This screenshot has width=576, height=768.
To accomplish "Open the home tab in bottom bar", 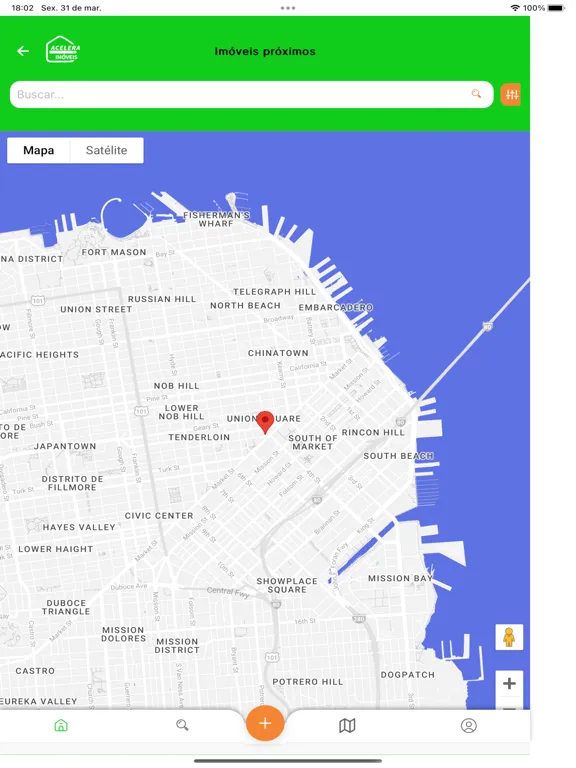I will [61, 725].
